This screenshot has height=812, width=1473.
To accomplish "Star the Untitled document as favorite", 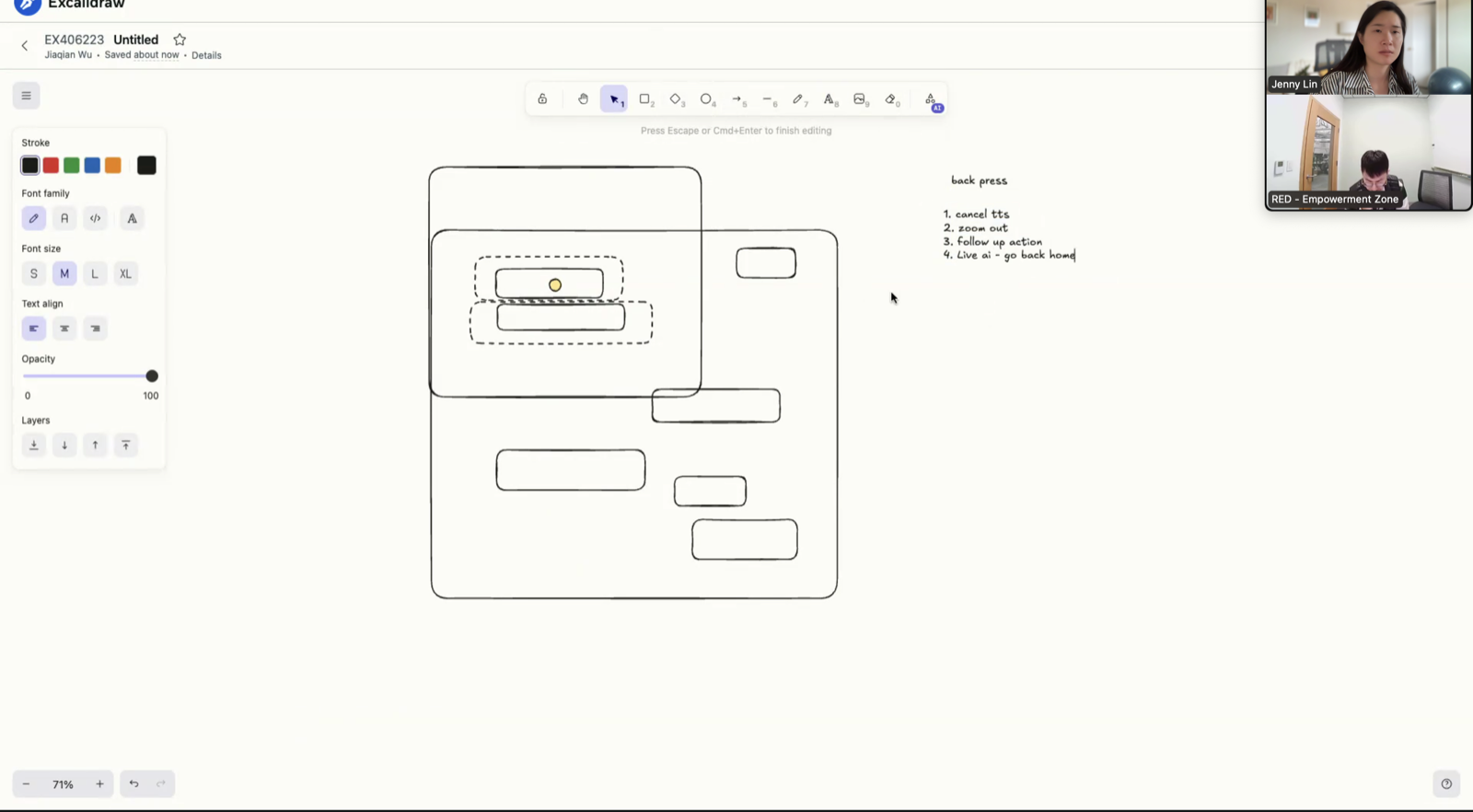I will point(180,40).
